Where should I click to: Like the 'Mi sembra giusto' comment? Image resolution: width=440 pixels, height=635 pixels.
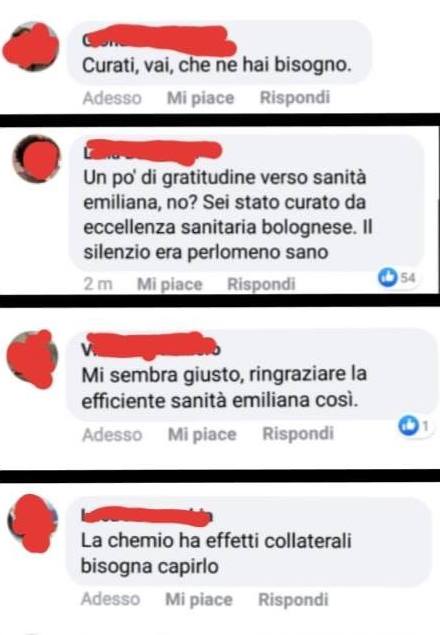click(202, 434)
